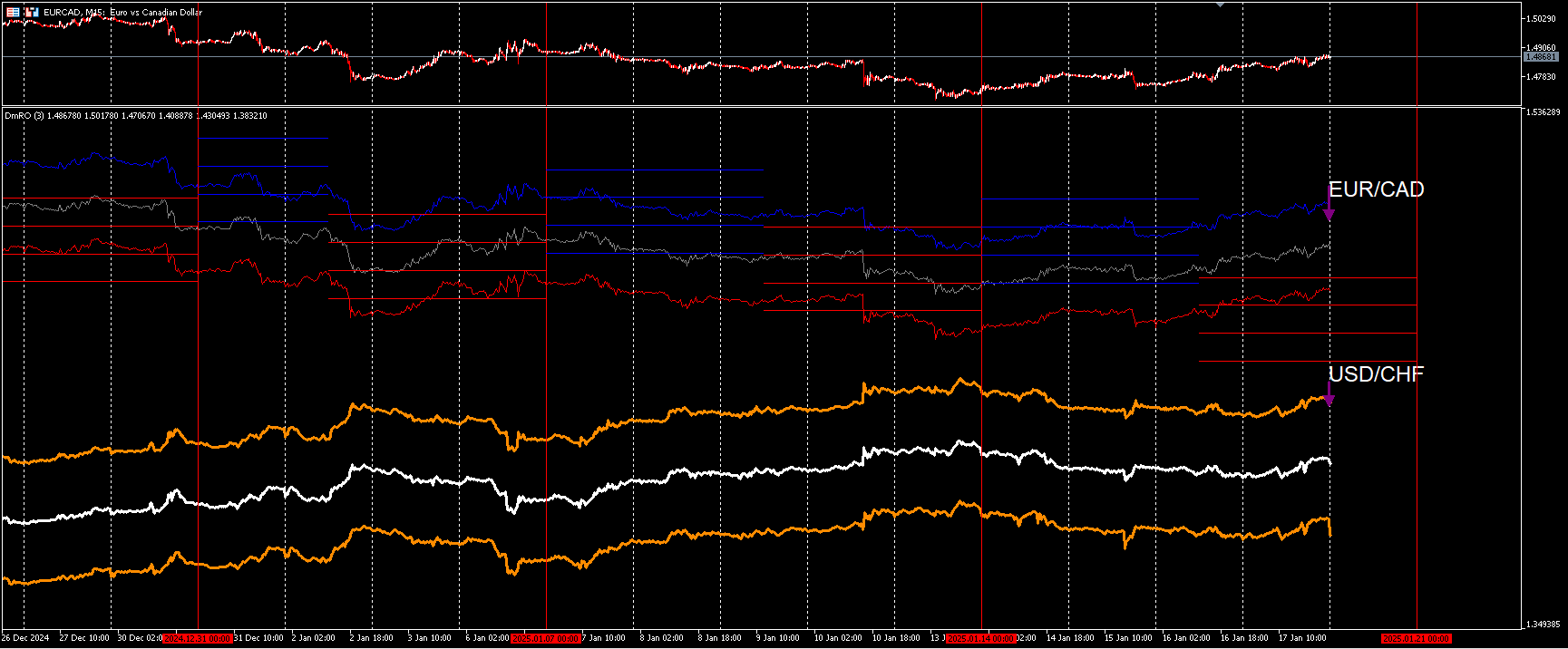Click the 1.49060 price scale label
Image resolution: width=1568 pixels, height=649 pixels.
pyautogui.click(x=1541, y=47)
